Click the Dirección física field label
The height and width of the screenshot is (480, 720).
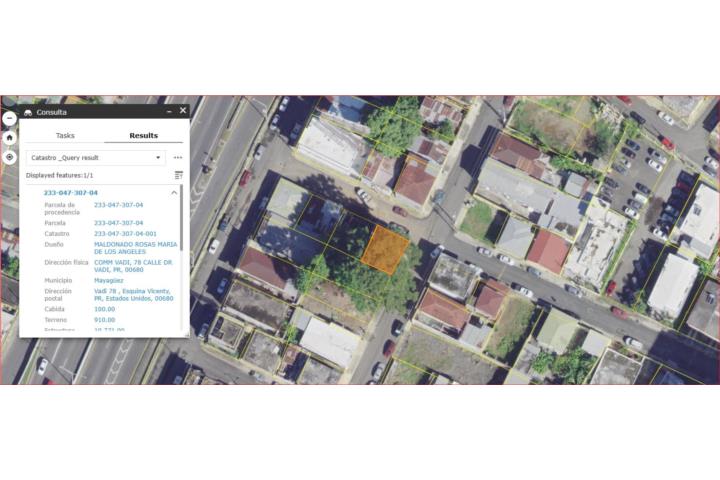pos(66,262)
